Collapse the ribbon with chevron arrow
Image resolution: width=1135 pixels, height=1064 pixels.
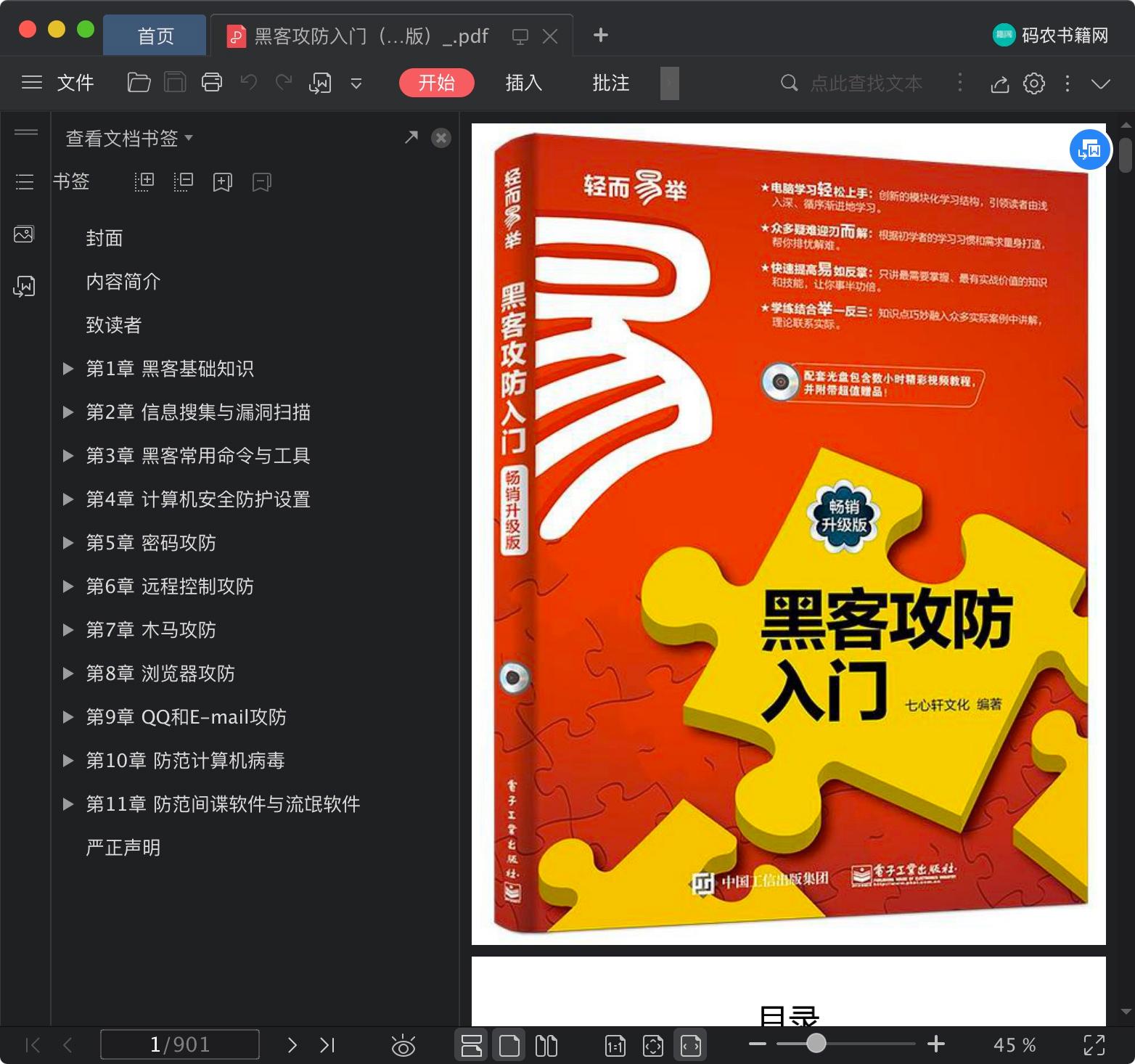click(1101, 84)
